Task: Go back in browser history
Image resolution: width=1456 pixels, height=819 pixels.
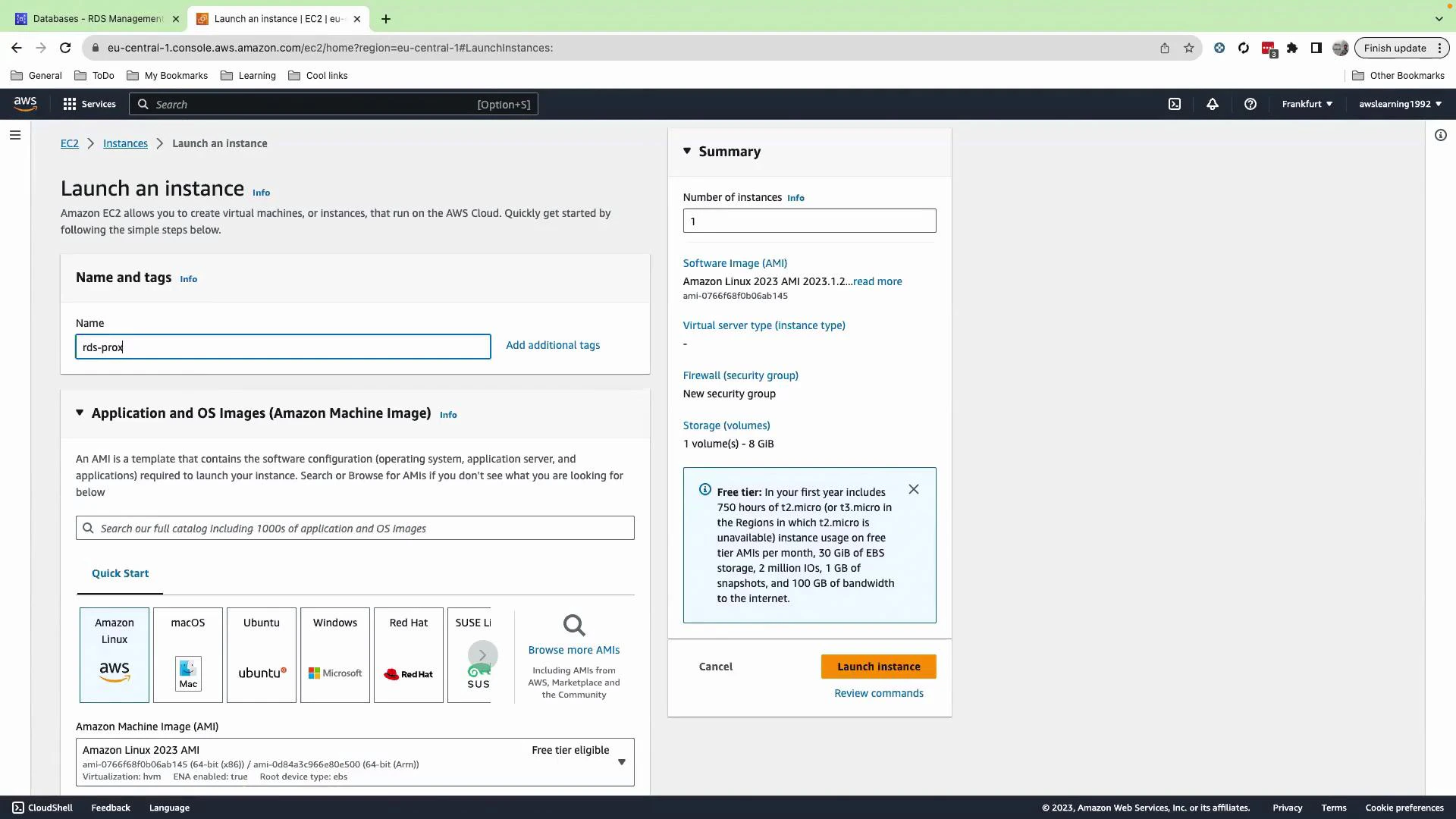Action: tap(17, 48)
